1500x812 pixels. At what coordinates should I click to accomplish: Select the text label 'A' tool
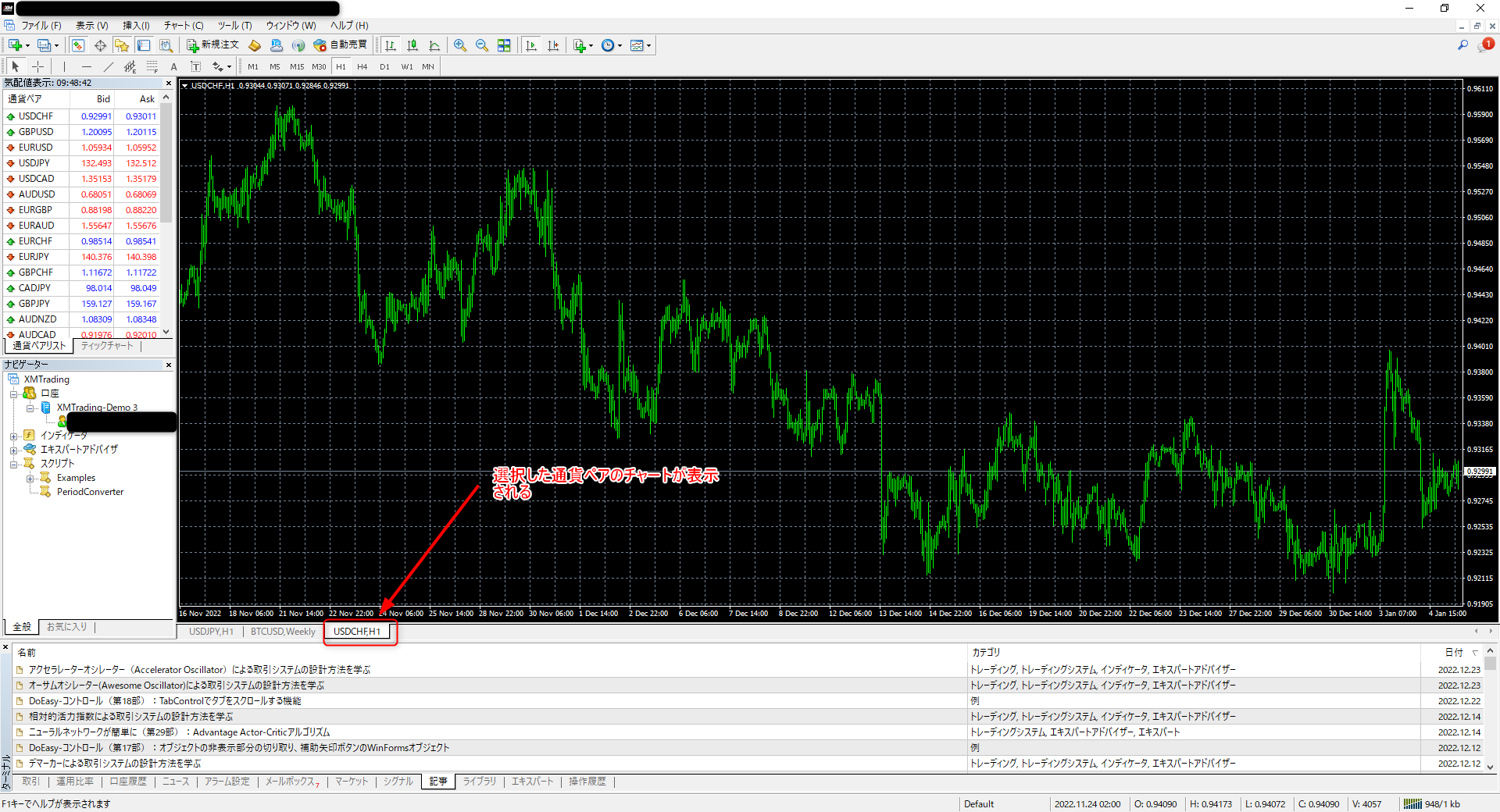(x=173, y=66)
